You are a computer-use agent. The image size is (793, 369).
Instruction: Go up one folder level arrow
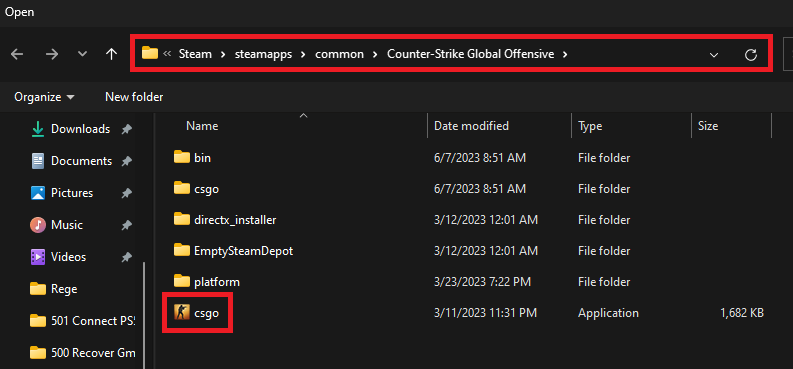(111, 54)
